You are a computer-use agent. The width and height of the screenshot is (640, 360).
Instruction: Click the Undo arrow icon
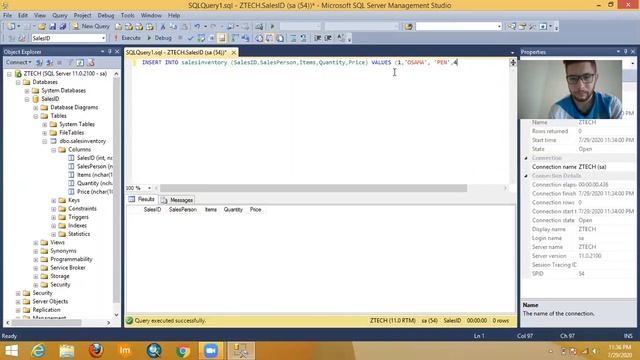click(x=197, y=27)
